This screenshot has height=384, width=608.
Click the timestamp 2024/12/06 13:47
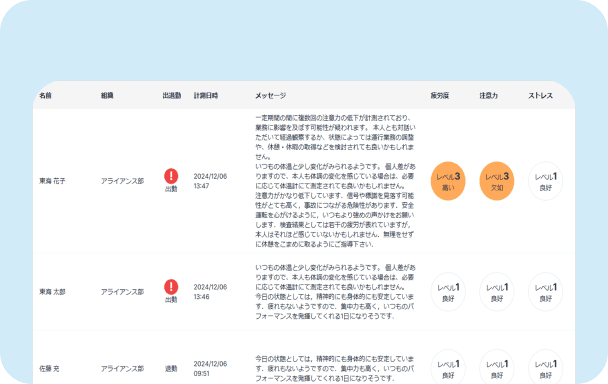pos(210,181)
